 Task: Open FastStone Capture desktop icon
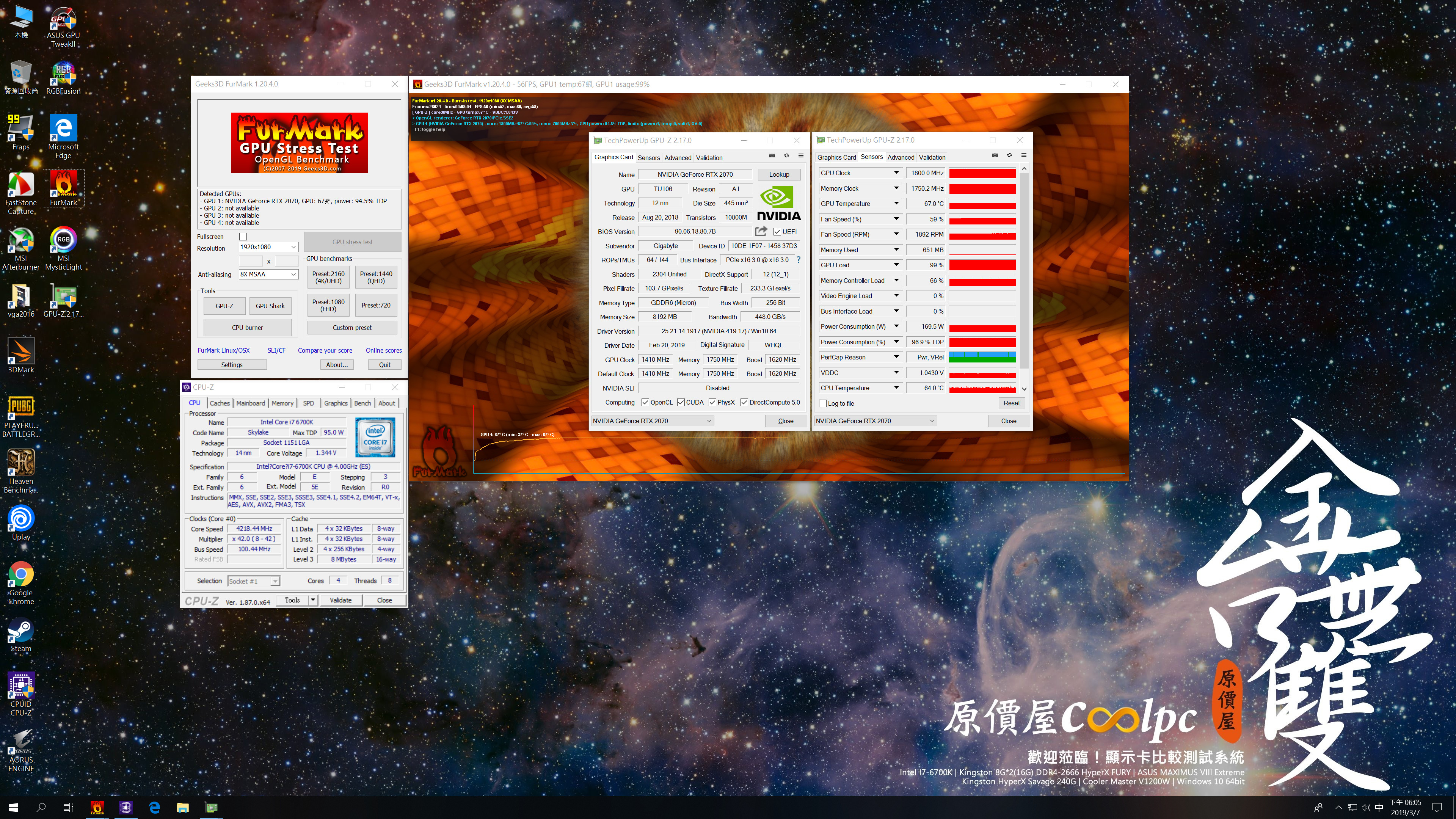click(x=21, y=193)
